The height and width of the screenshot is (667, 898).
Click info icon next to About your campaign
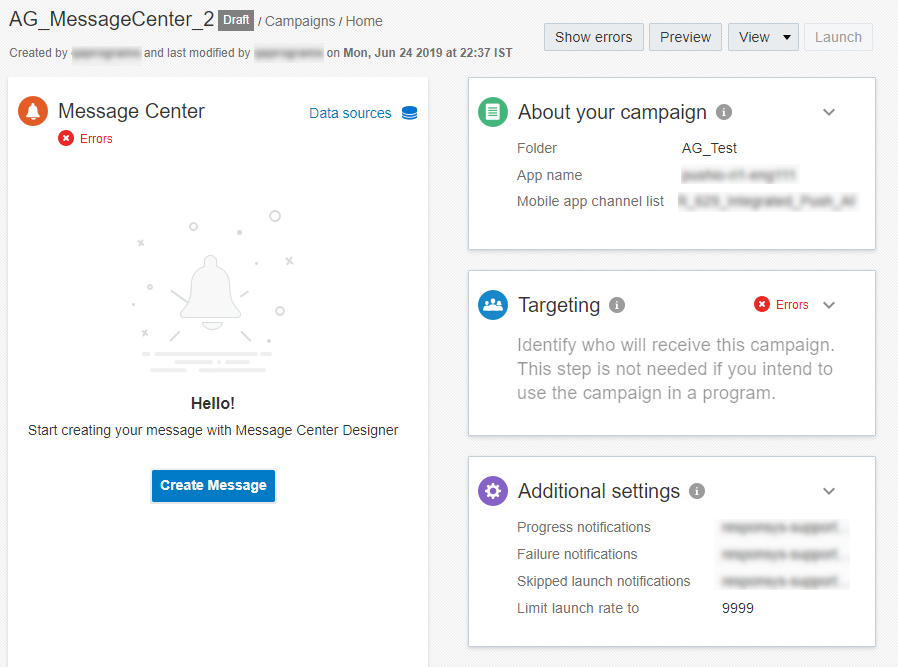click(724, 112)
